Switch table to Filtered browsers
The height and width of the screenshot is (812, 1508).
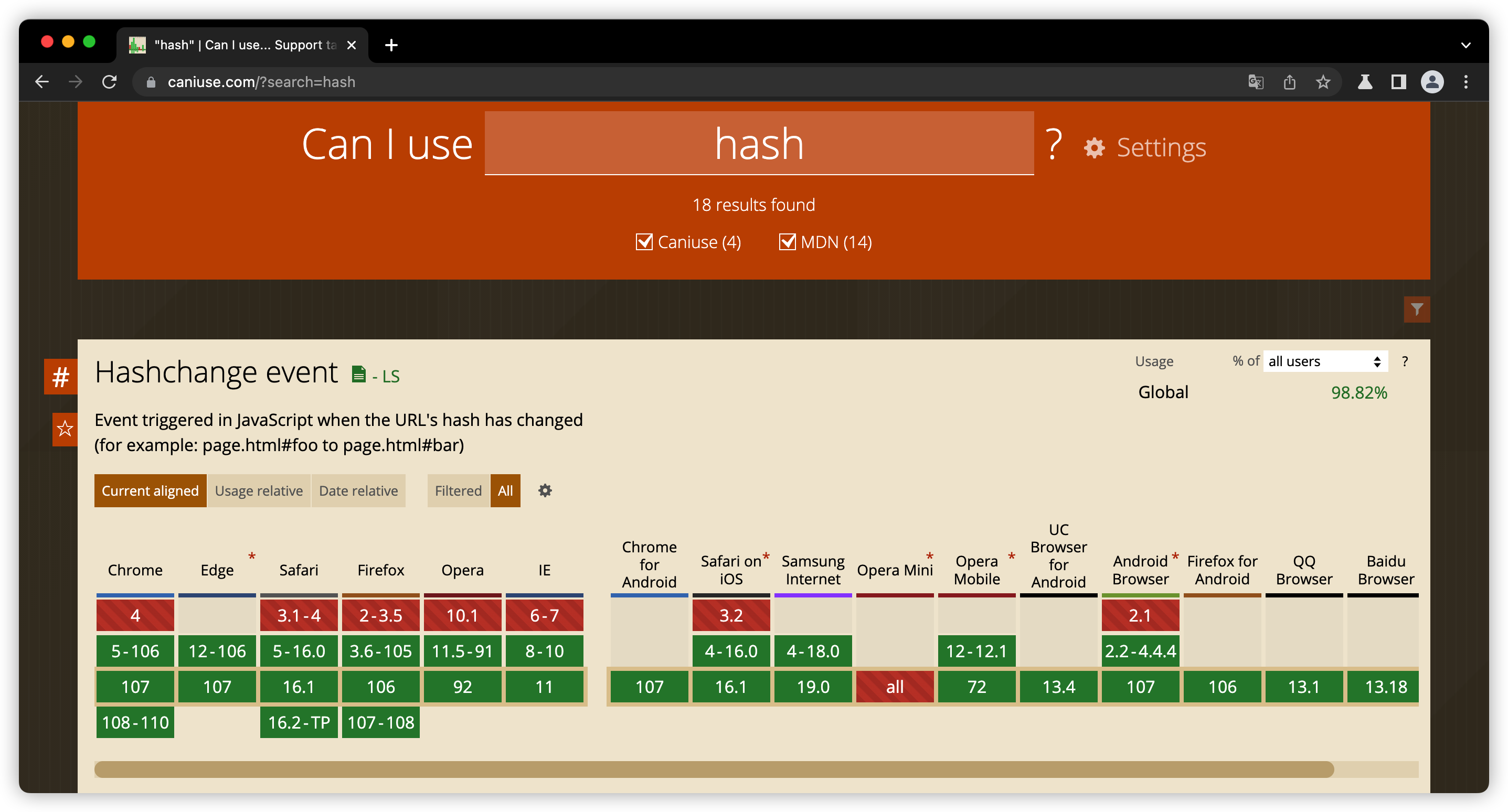(458, 490)
